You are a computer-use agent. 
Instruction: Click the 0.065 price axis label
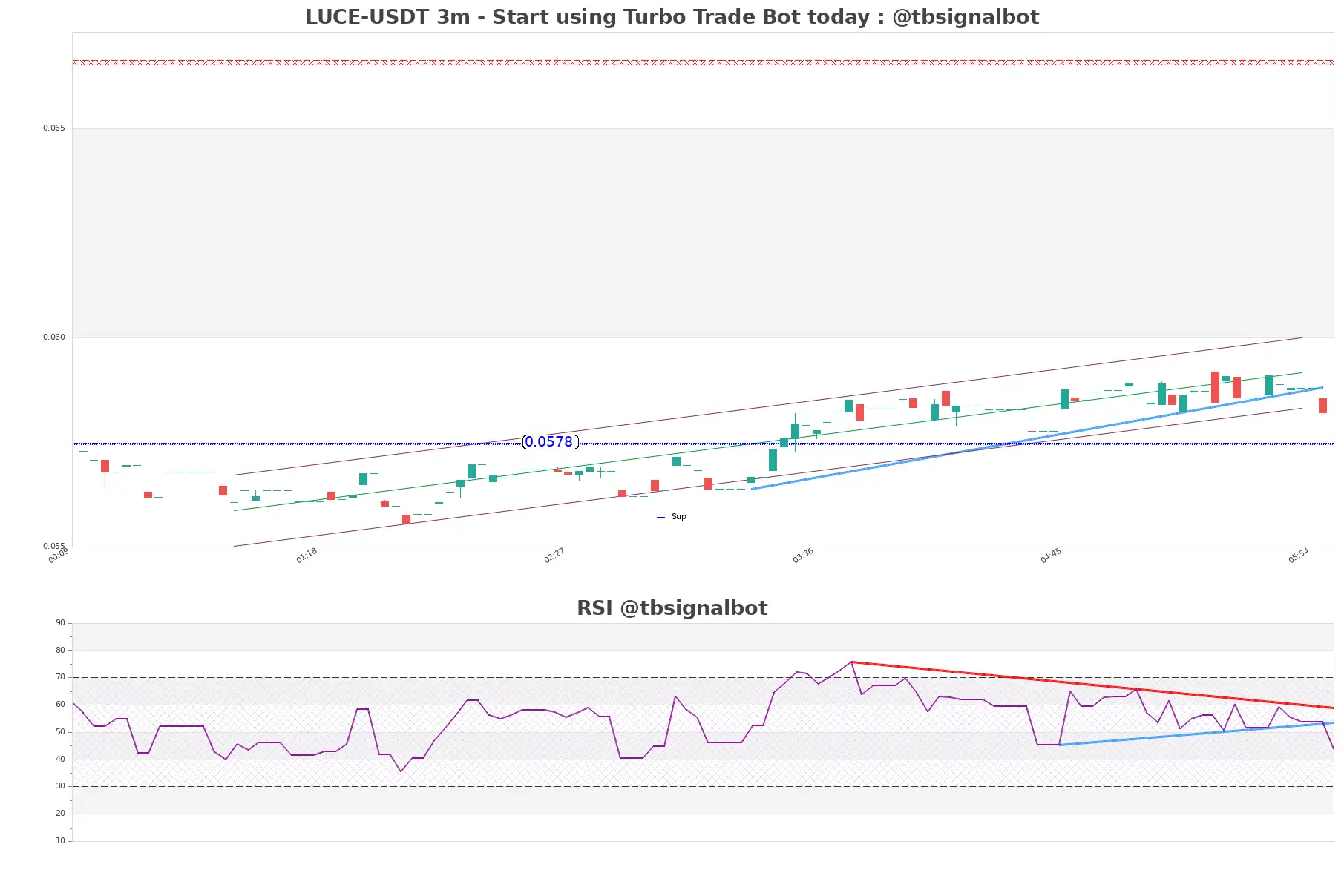[53, 128]
